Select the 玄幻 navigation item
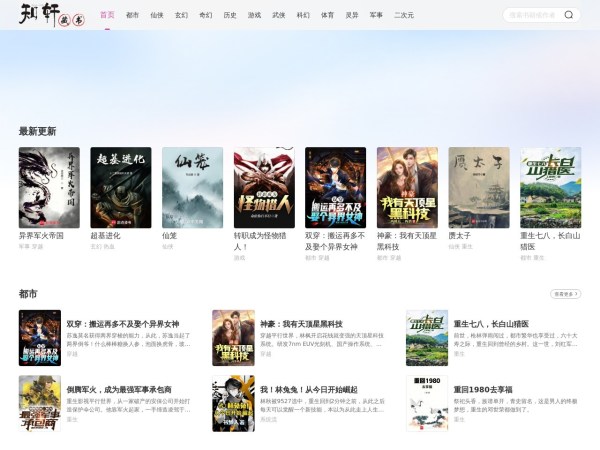 click(181, 16)
